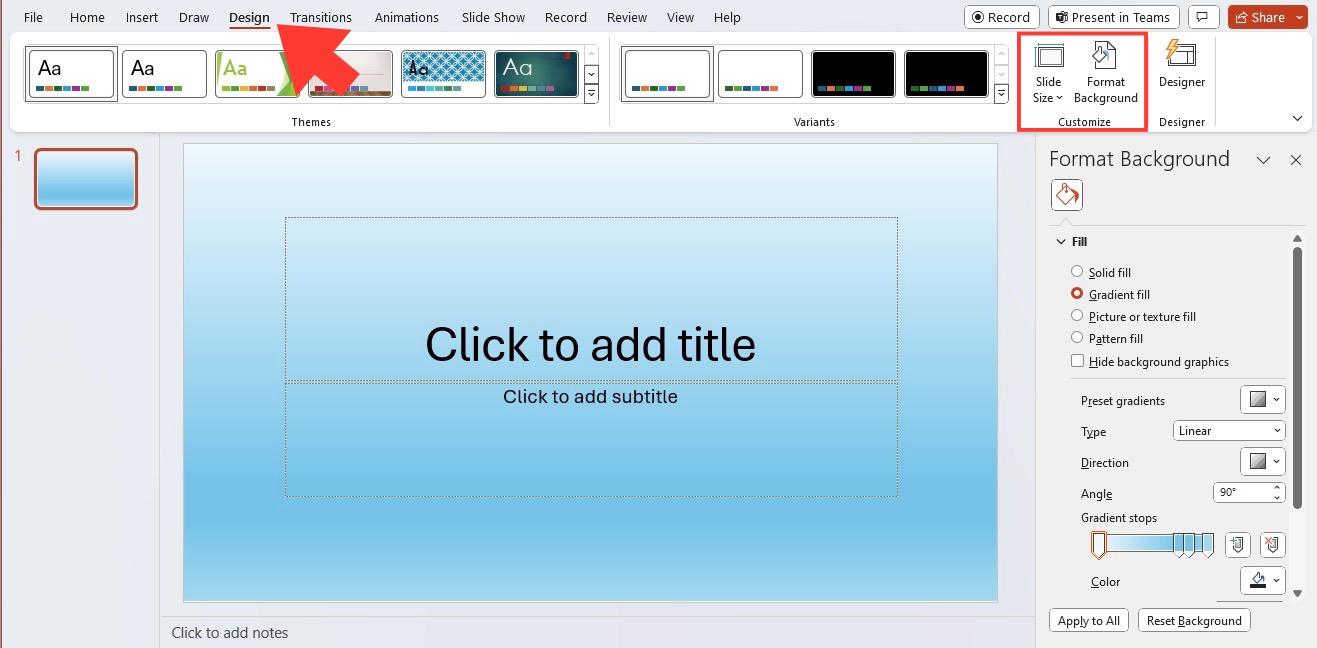The height and width of the screenshot is (648, 1317).
Task: Click the Angle value field
Action: point(1242,492)
